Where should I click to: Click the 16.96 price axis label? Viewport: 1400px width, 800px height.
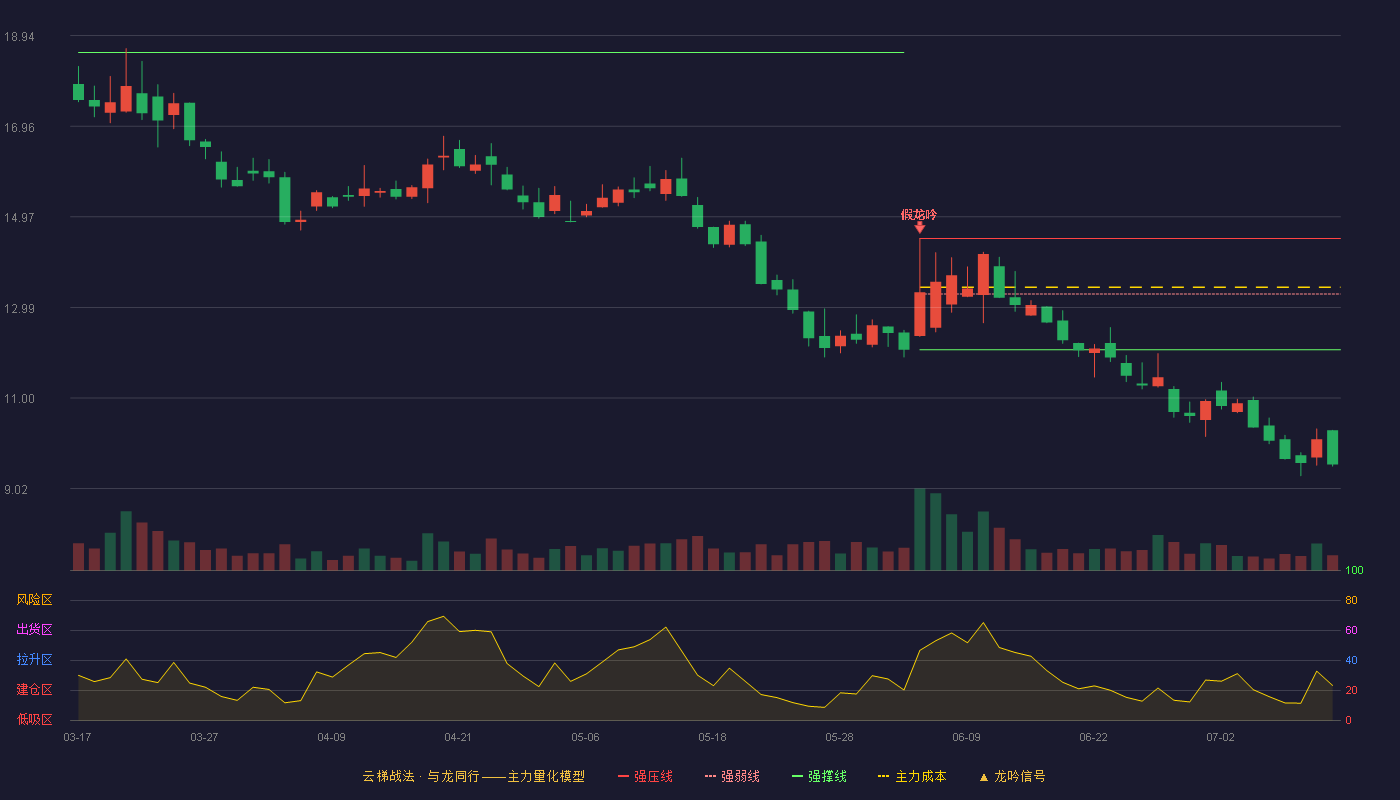[19, 127]
